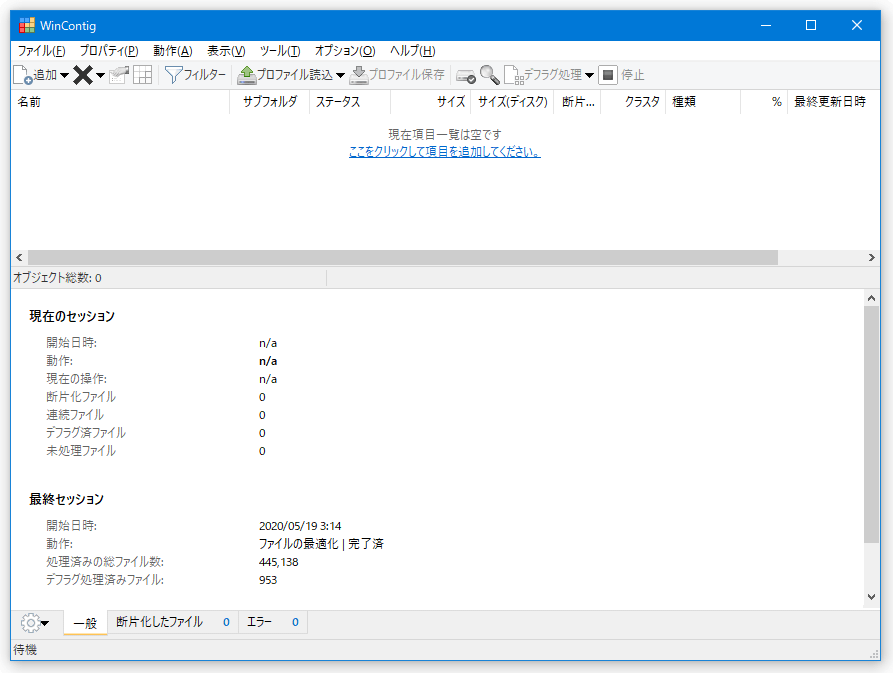
Task: Expand the デフラグ処理 dropdown arrow
Action: (x=589, y=75)
